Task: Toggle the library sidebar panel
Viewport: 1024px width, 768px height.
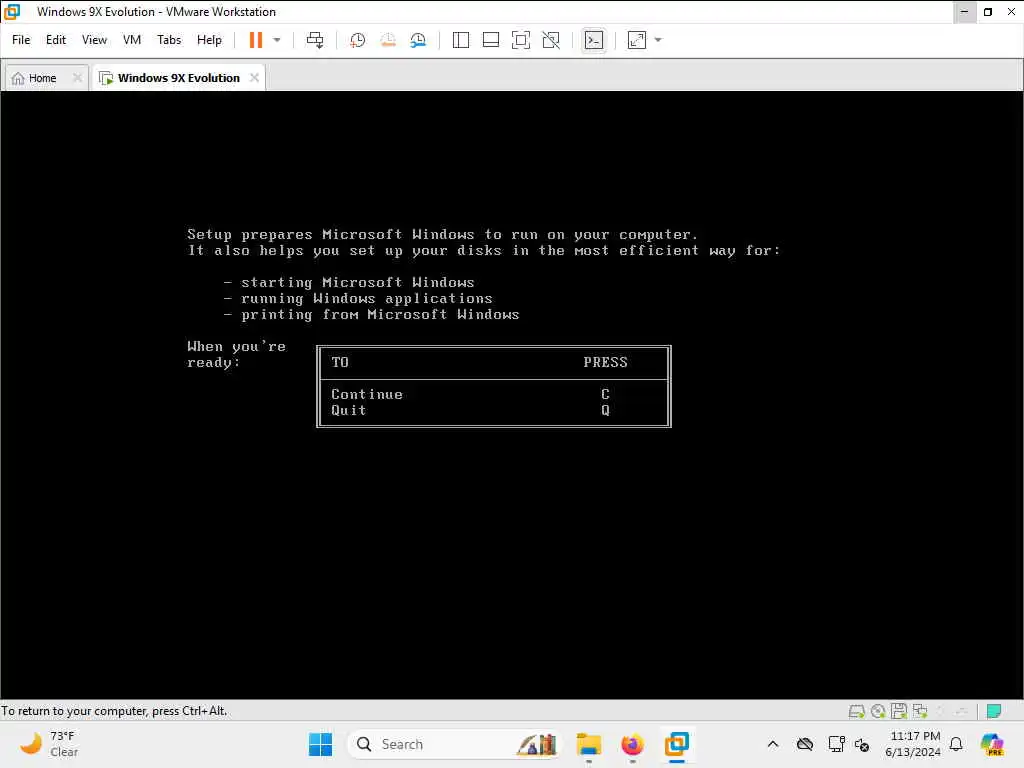Action: pos(460,40)
